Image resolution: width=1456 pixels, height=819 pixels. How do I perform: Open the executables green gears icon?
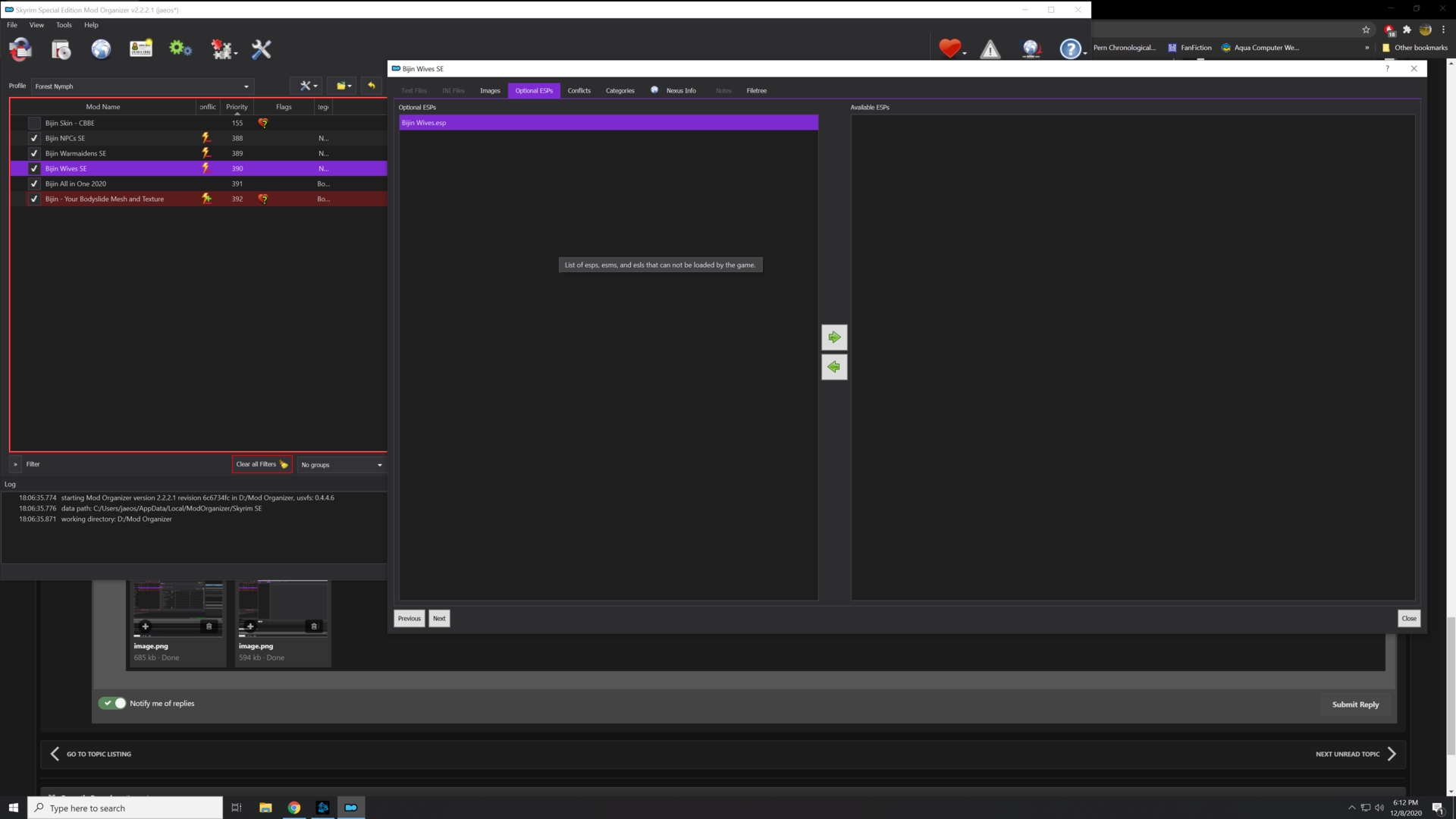tap(180, 49)
